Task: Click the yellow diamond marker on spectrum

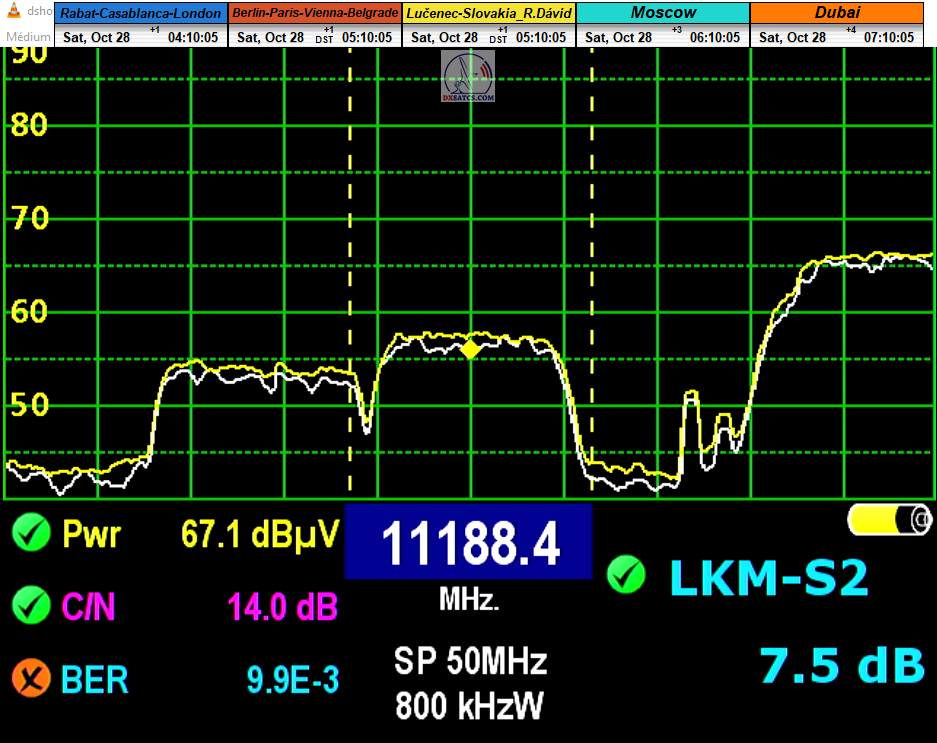Action: [x=469, y=349]
